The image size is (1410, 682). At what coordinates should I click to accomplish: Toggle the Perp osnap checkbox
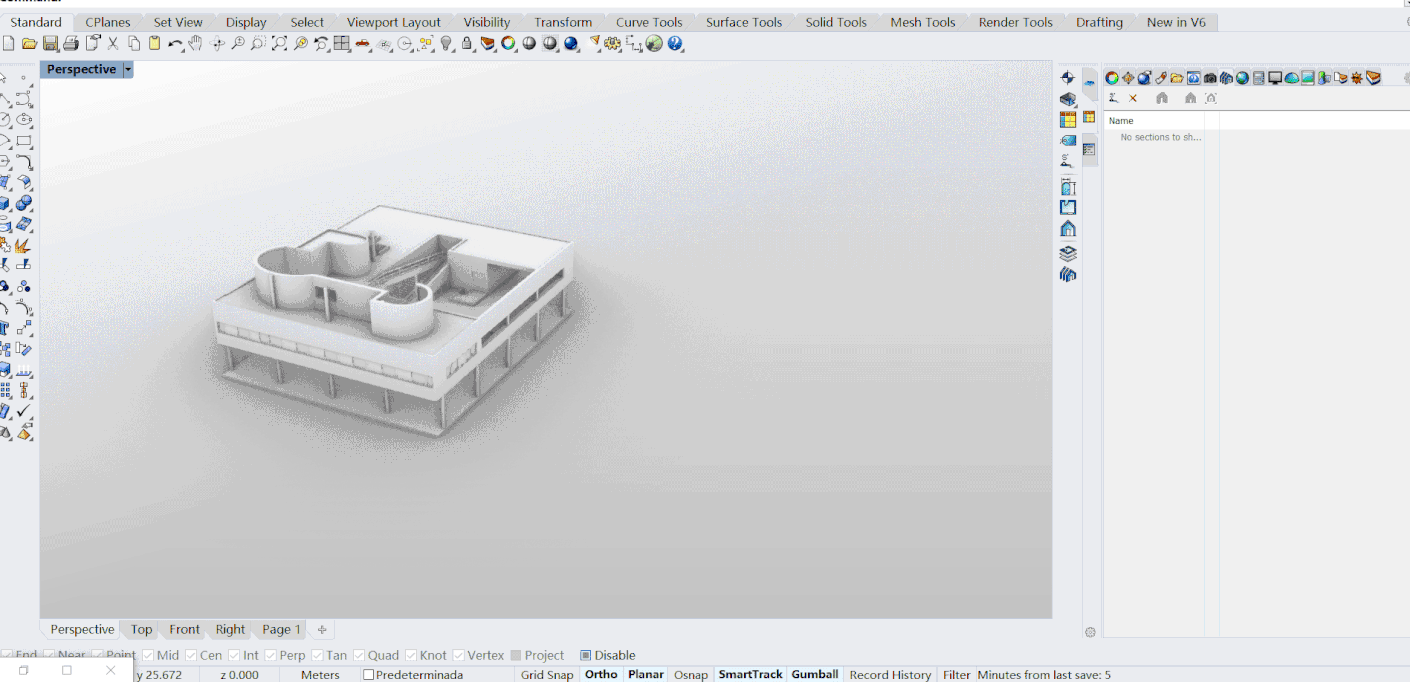270,655
